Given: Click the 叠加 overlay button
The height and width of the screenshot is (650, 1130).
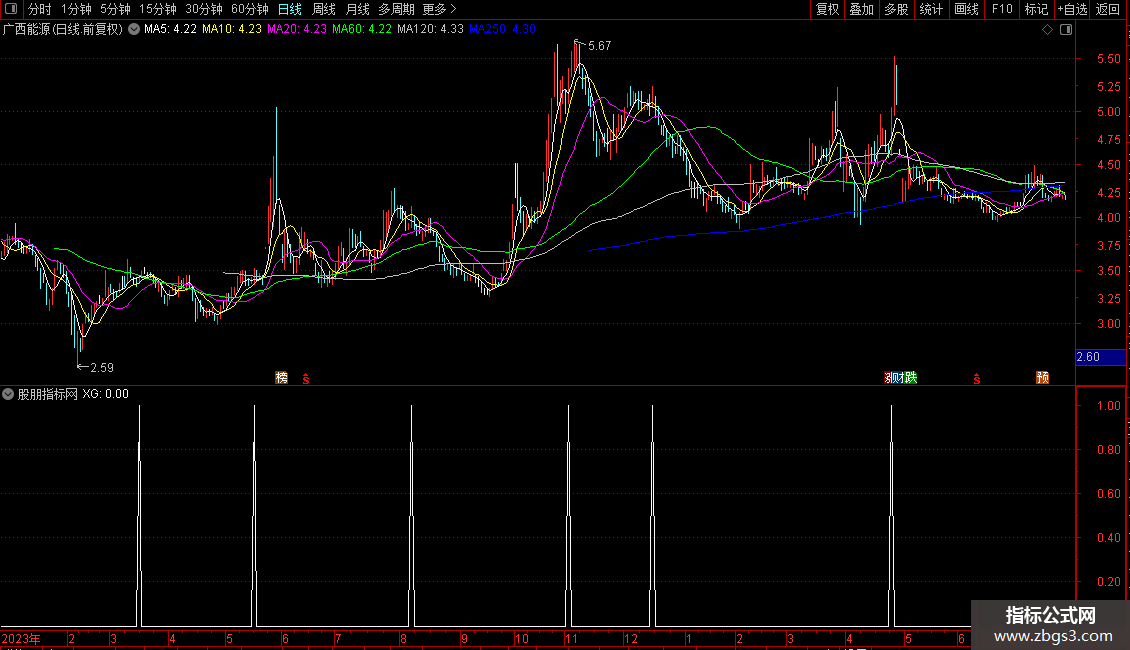Looking at the screenshot, I should pos(862,9).
